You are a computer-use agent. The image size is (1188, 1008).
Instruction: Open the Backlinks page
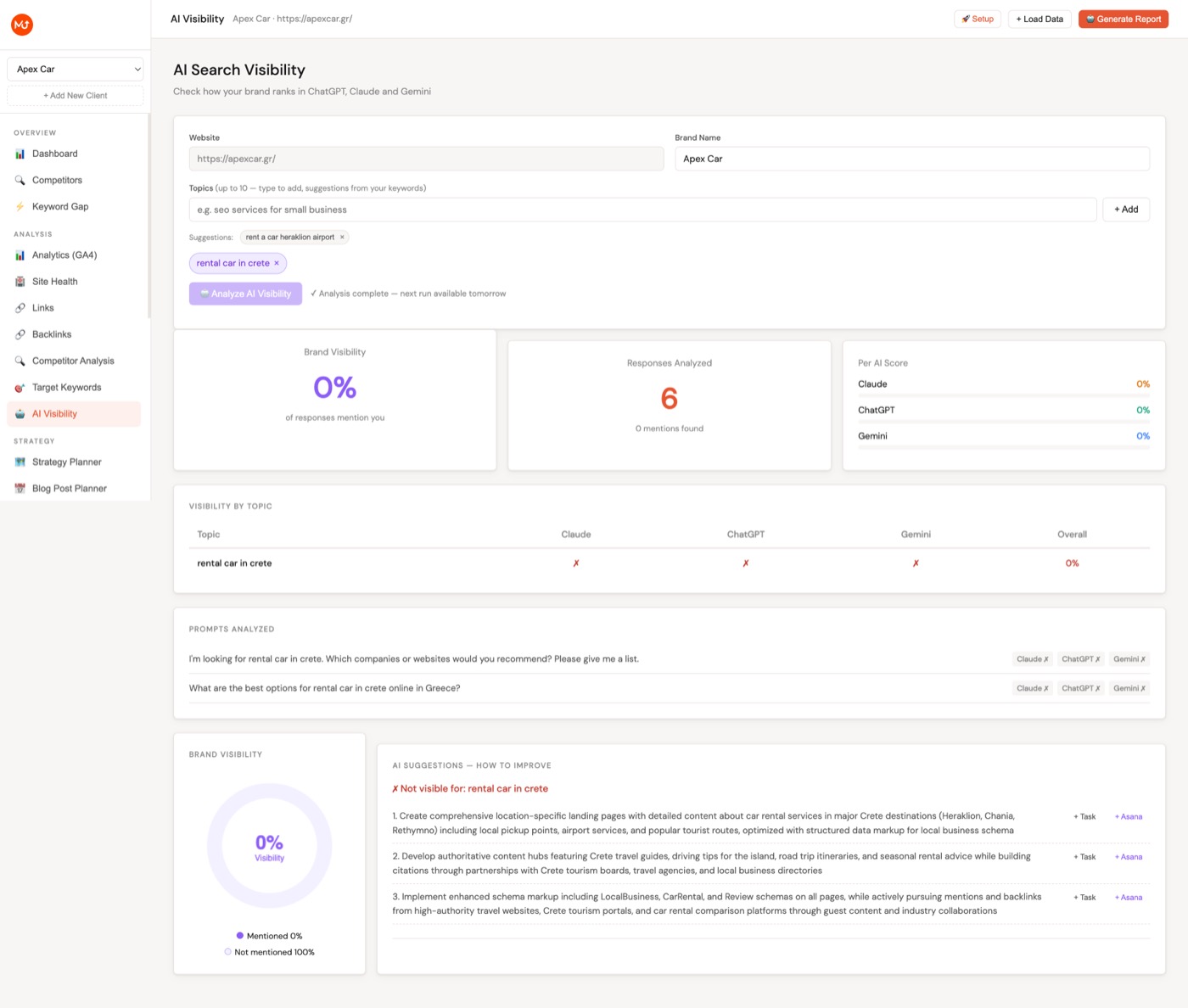coord(74,334)
